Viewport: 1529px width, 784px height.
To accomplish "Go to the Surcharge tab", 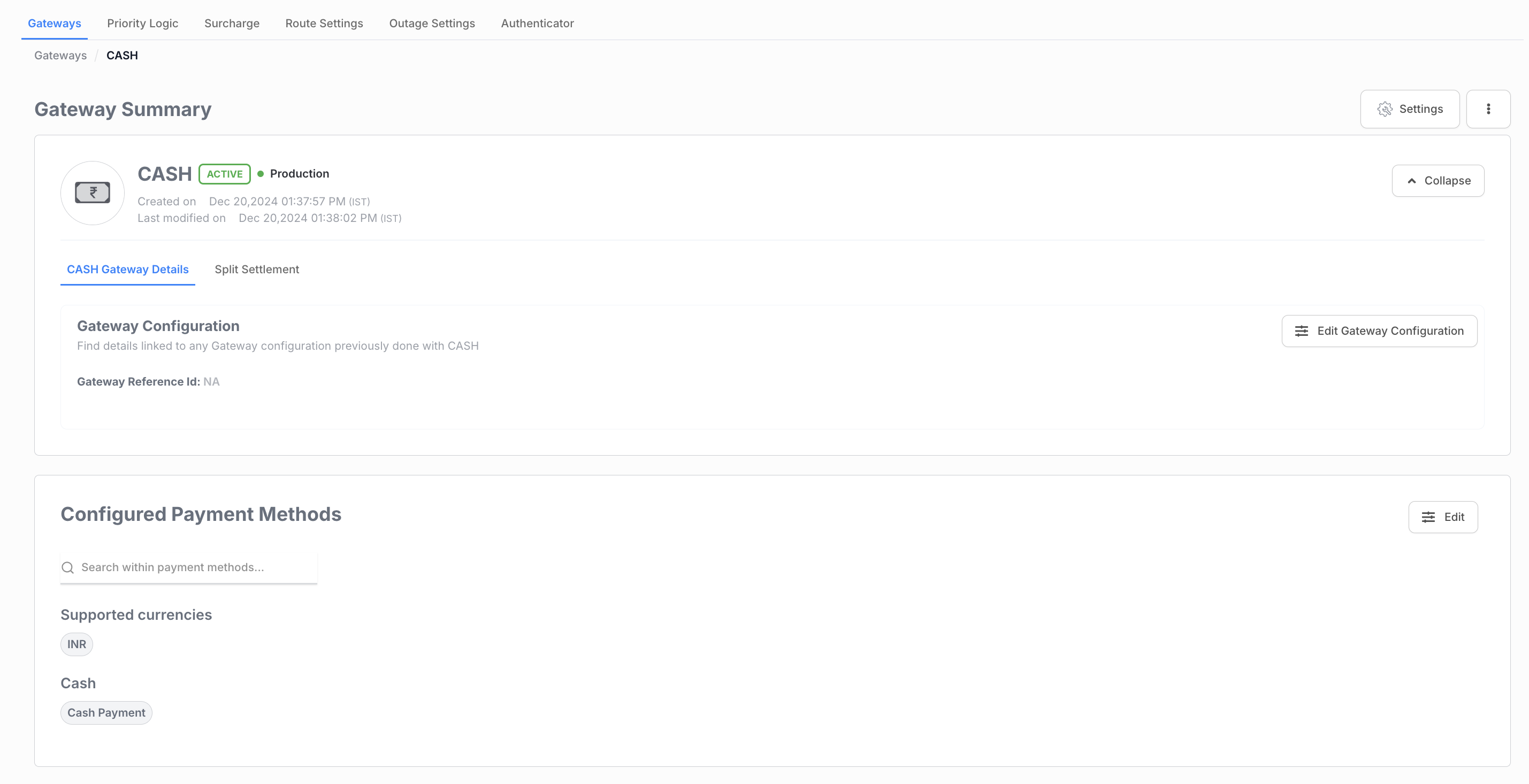I will (x=232, y=23).
